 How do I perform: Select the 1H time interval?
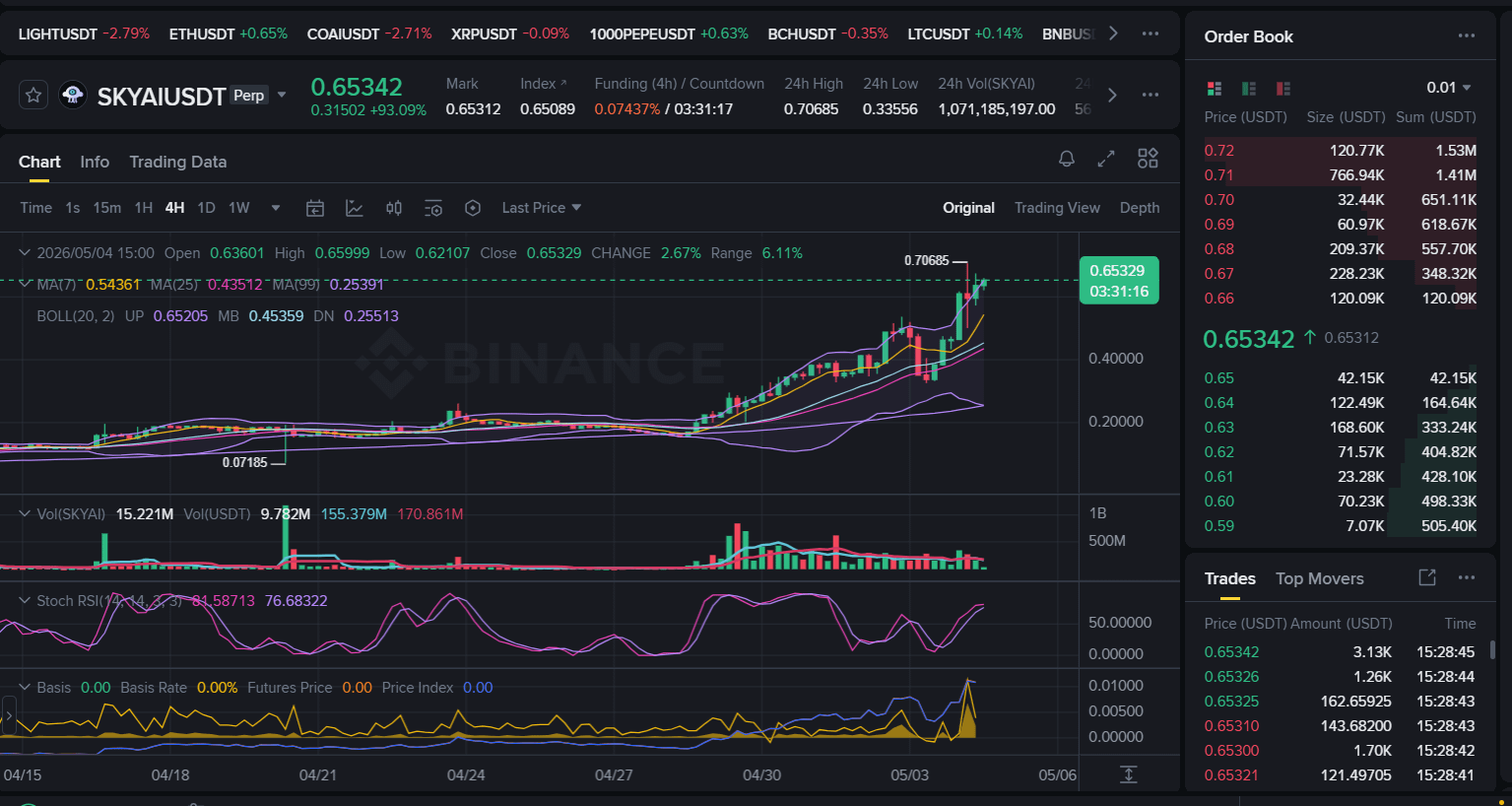point(144,208)
